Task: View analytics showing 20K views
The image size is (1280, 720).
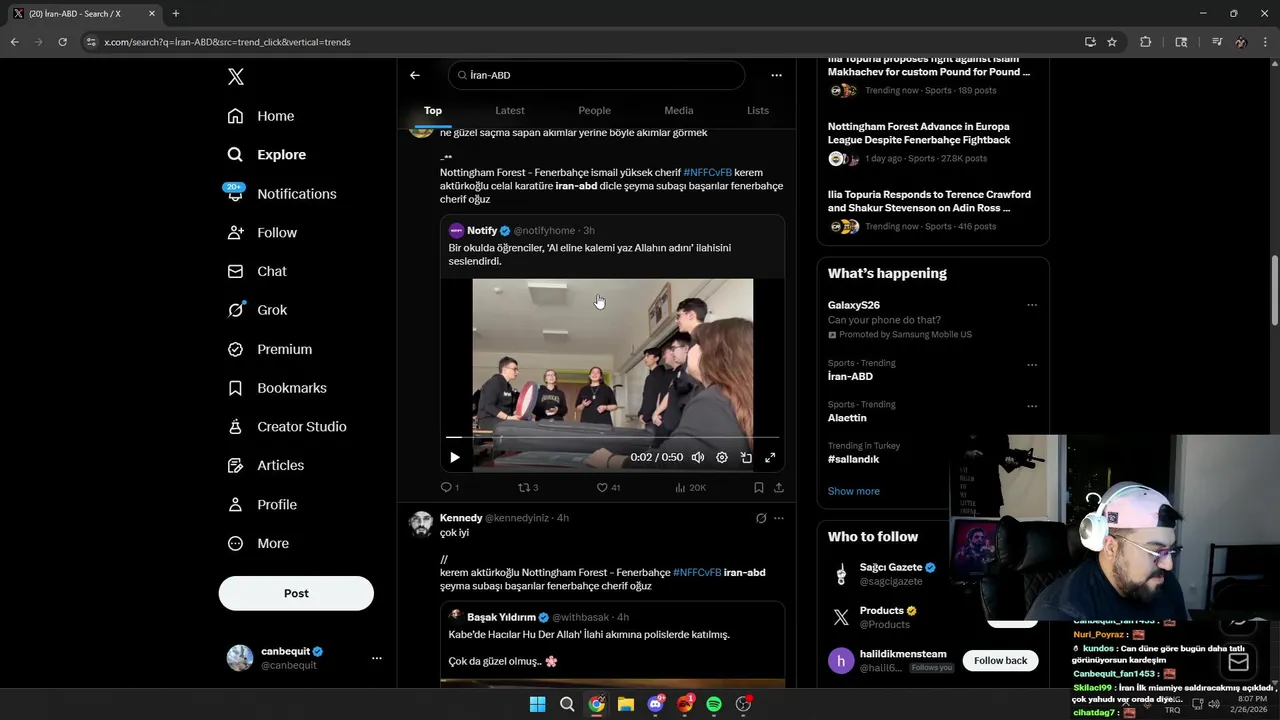Action: coord(690,488)
